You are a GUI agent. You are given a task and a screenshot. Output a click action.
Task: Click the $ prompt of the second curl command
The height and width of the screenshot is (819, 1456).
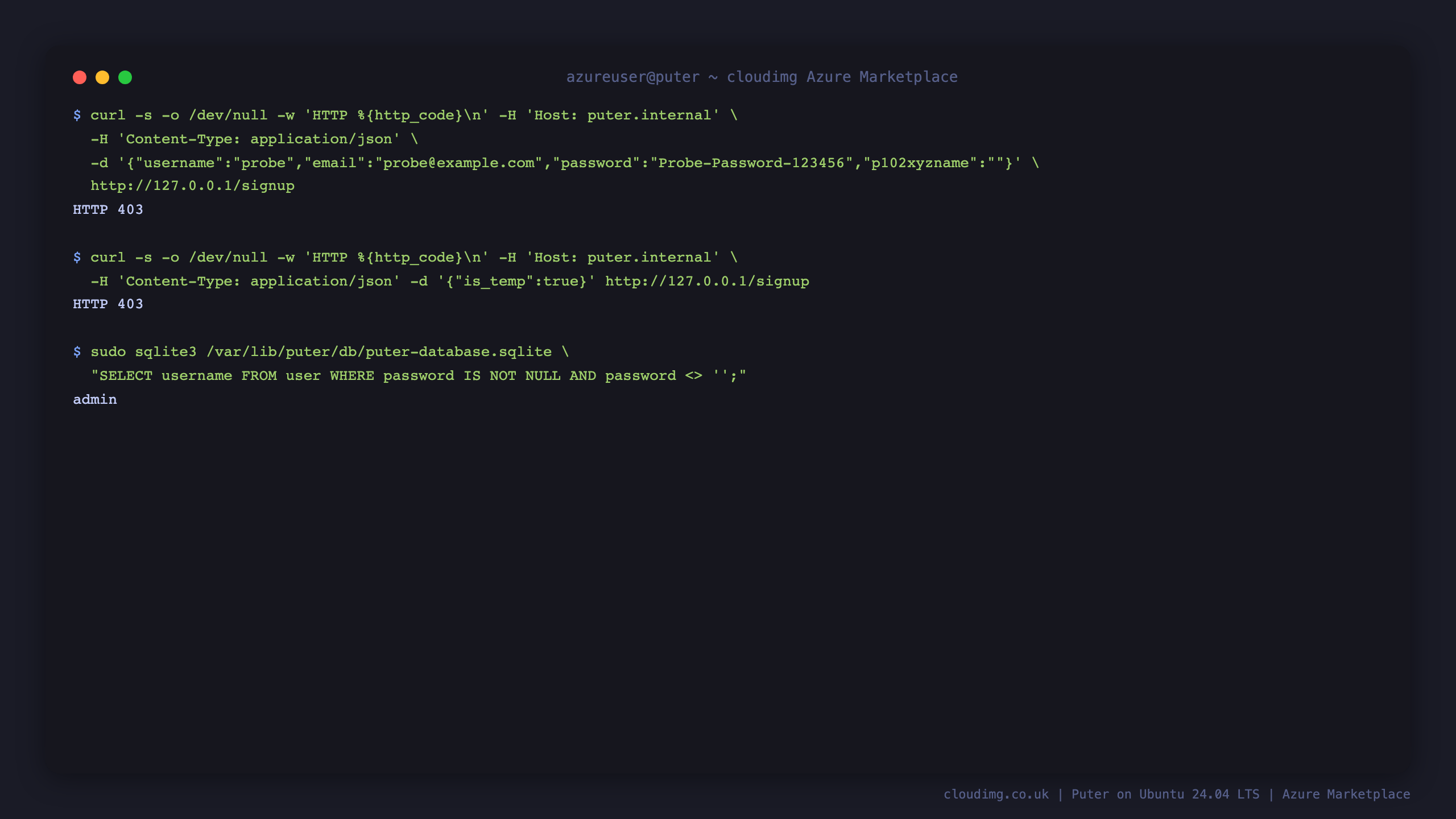[77, 258]
